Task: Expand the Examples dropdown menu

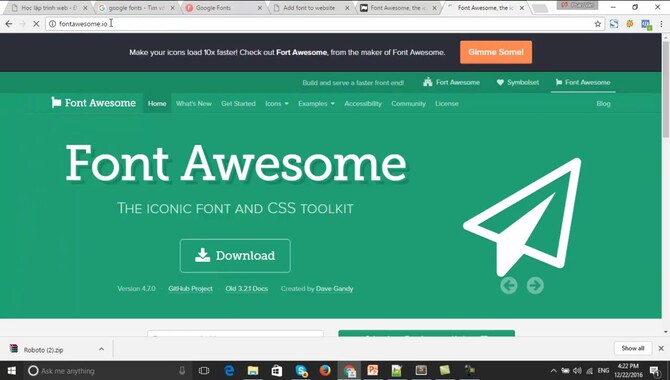Action: point(316,103)
